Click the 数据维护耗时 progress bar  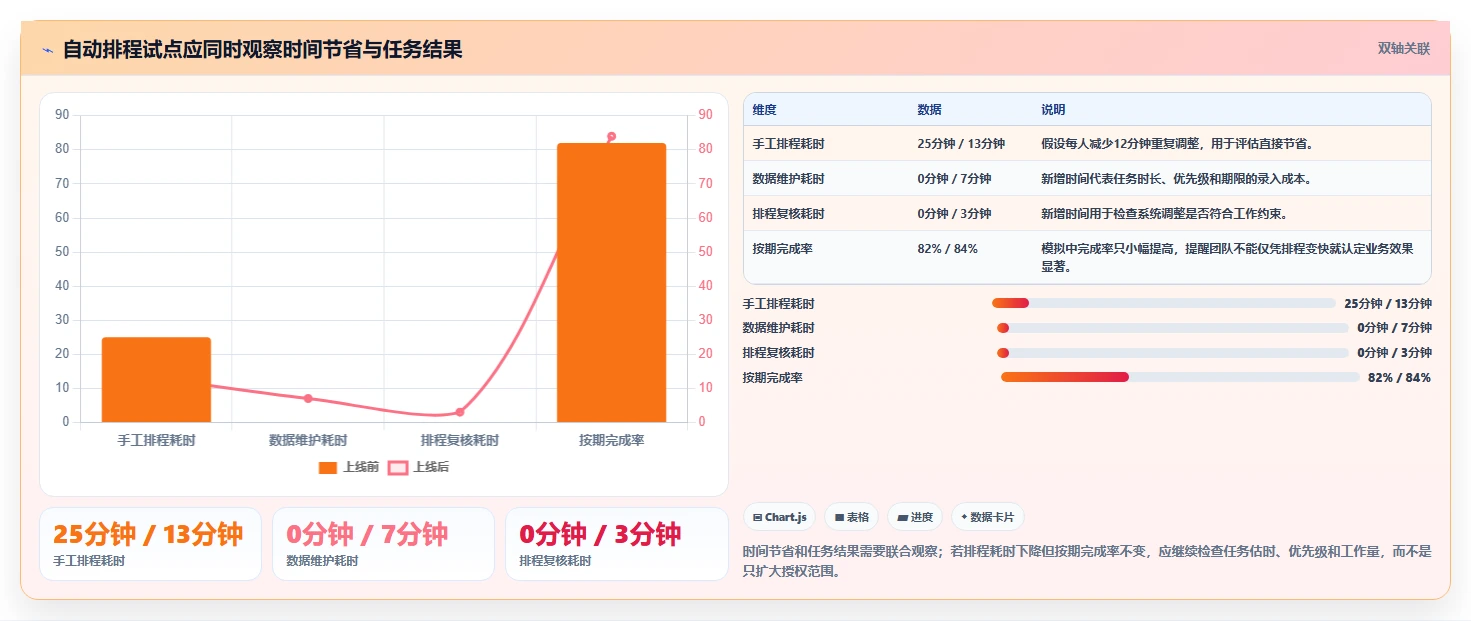point(1172,328)
